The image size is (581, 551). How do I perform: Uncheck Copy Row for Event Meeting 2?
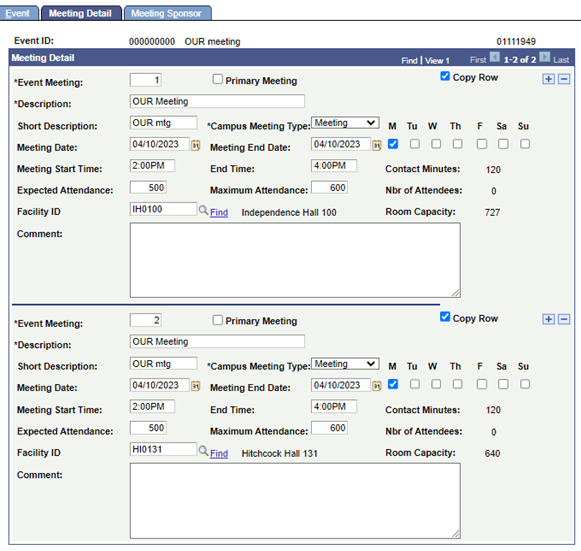pyautogui.click(x=445, y=317)
